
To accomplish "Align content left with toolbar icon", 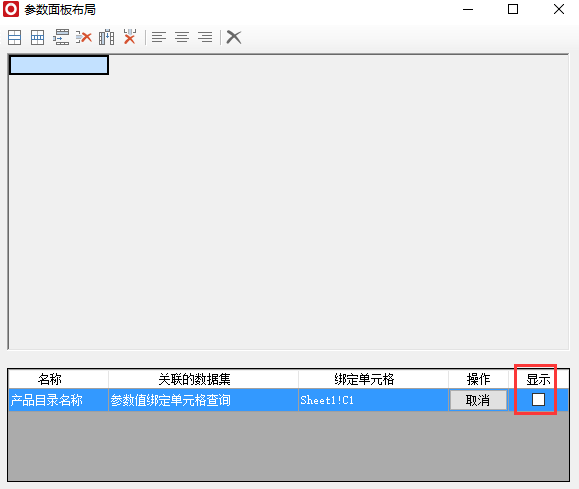I will click(159, 37).
